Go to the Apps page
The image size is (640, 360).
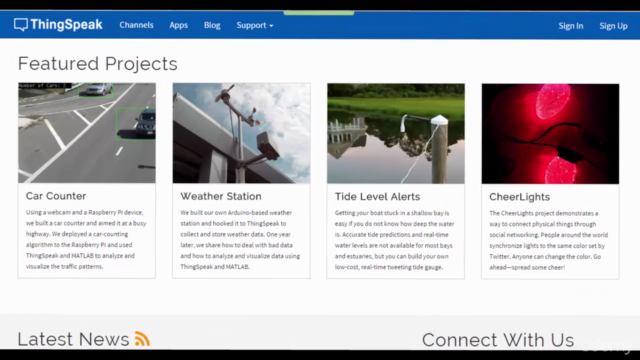click(178, 25)
